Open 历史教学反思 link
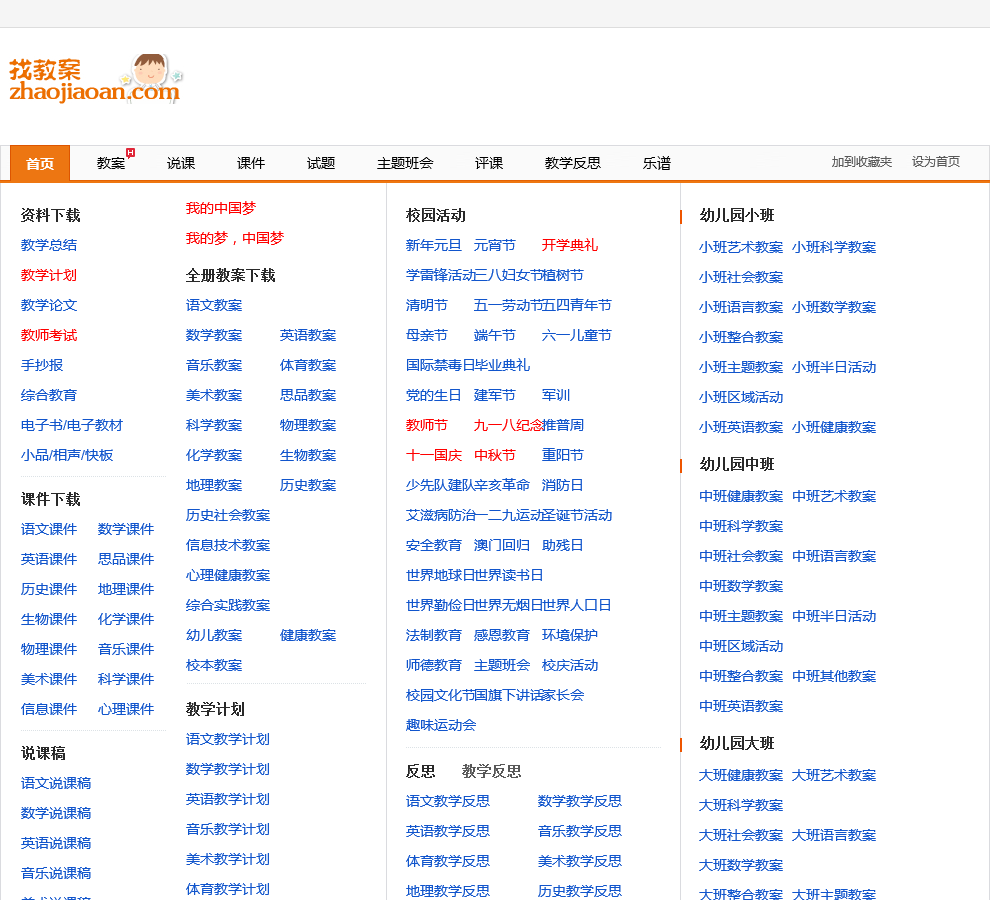The height and width of the screenshot is (900, 990). tap(580, 891)
